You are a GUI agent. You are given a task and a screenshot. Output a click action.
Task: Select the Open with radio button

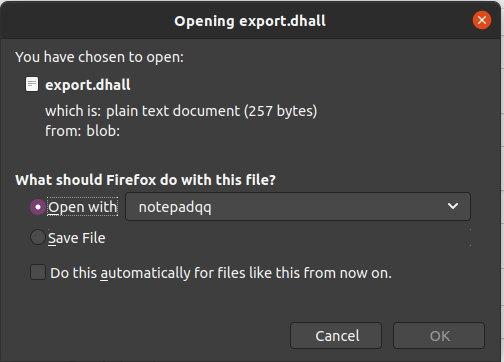[x=38, y=207]
